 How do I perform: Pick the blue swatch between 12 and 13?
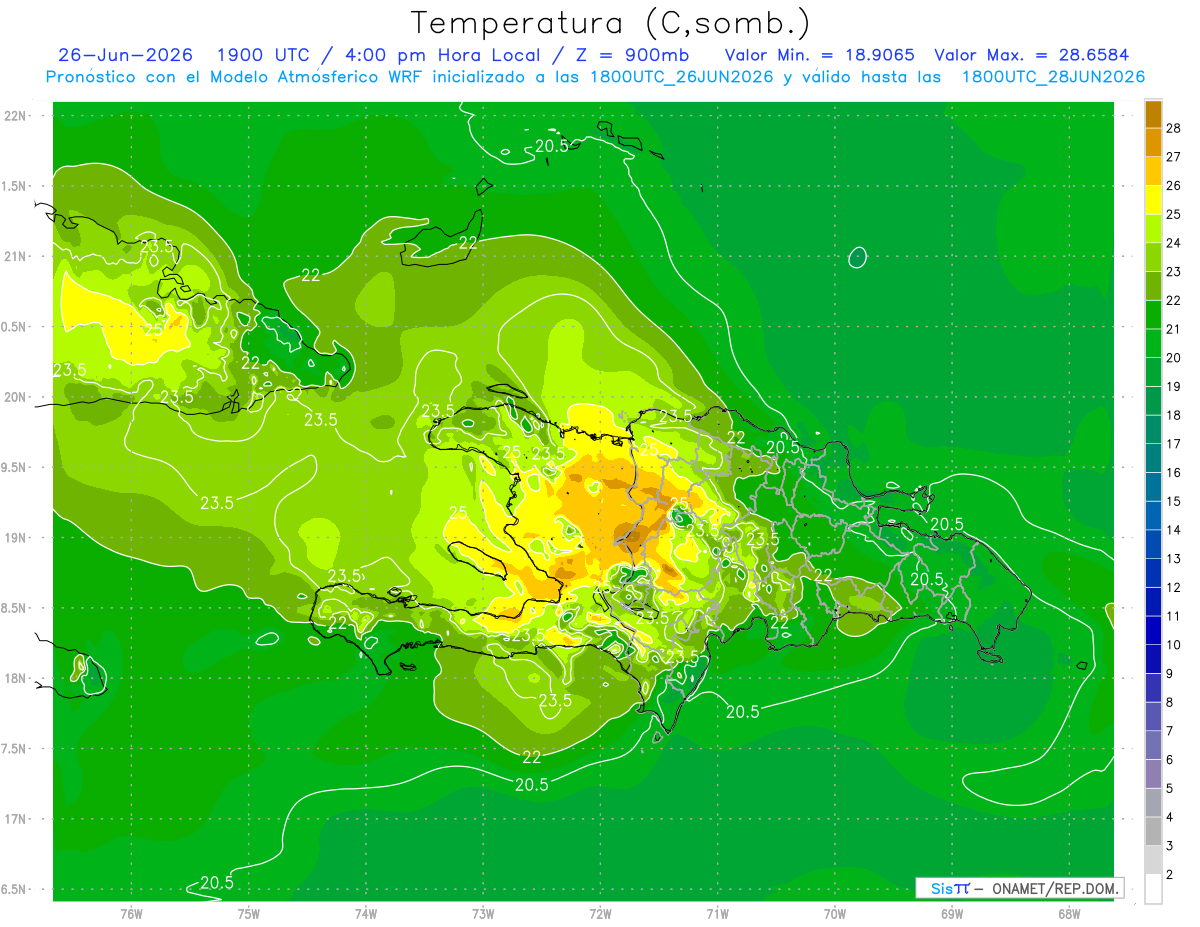1153,573
